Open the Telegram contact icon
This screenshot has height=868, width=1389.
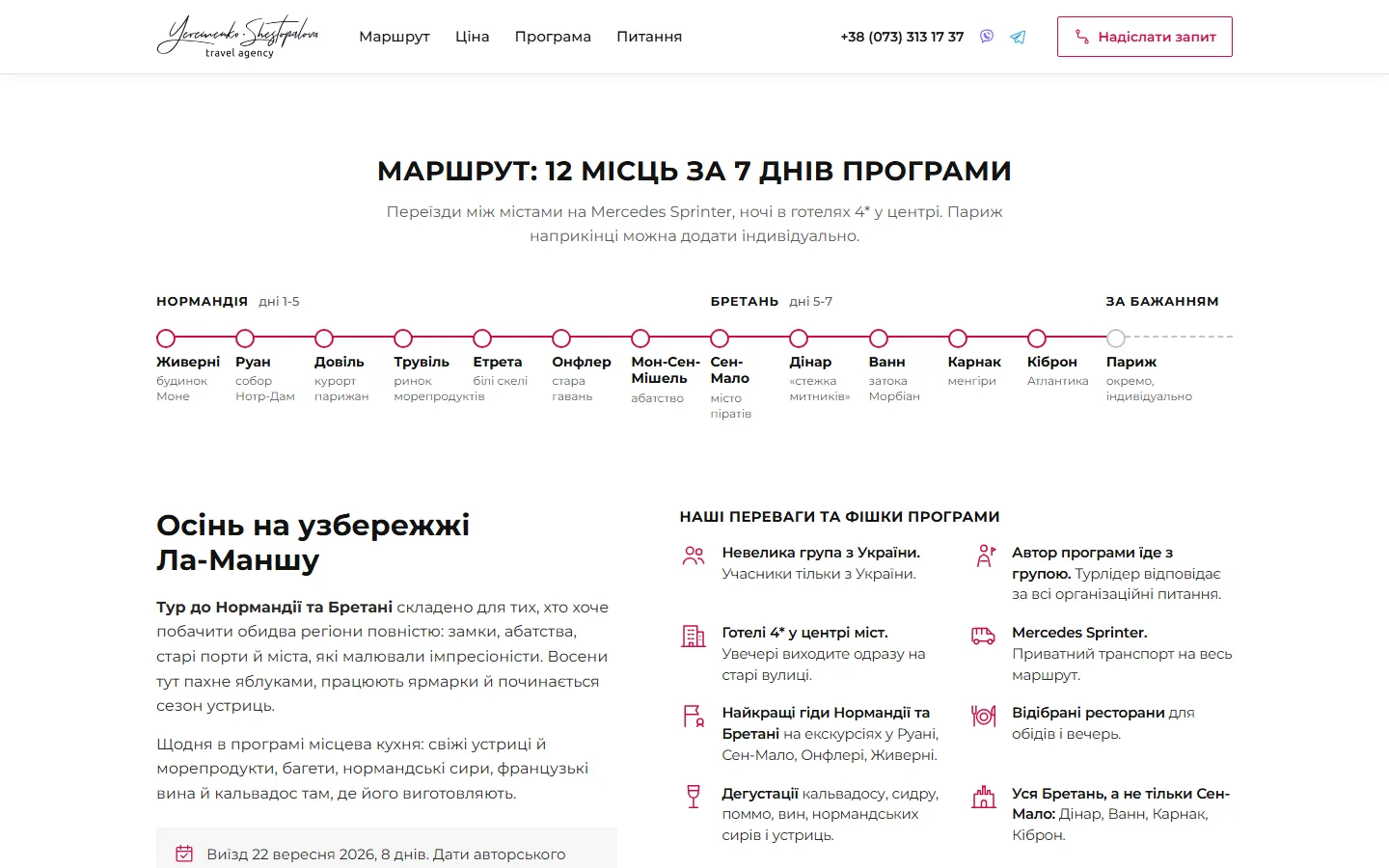(1018, 37)
